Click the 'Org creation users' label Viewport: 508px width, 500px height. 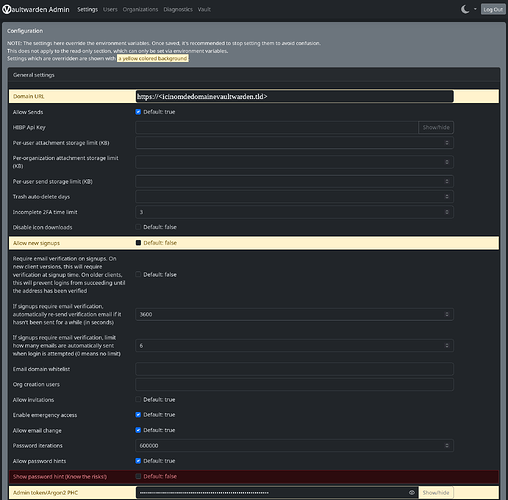click(36, 384)
